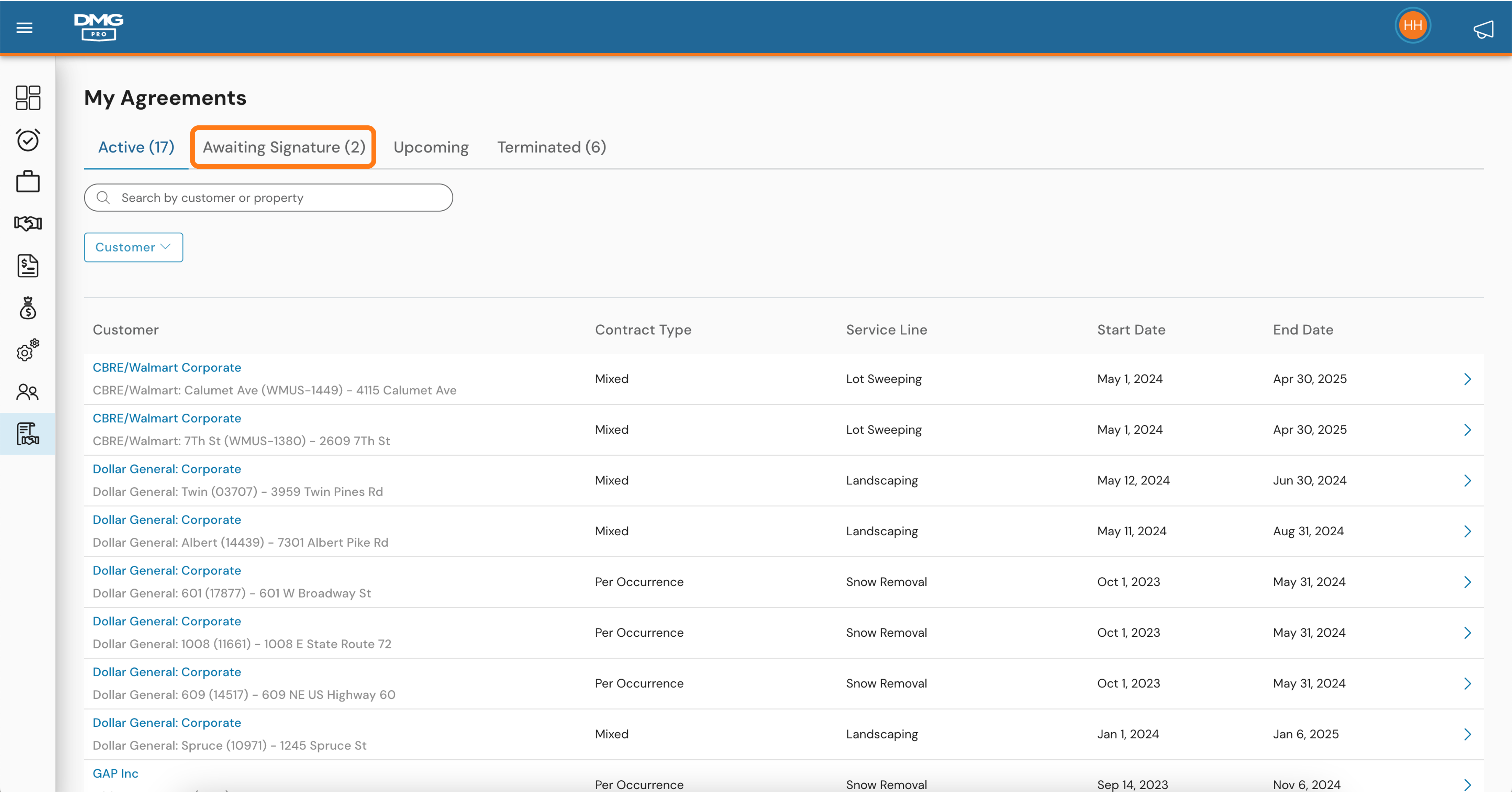Open the 601 W Broadway St row chevron
This screenshot has width=1512, height=792.
point(1467,582)
